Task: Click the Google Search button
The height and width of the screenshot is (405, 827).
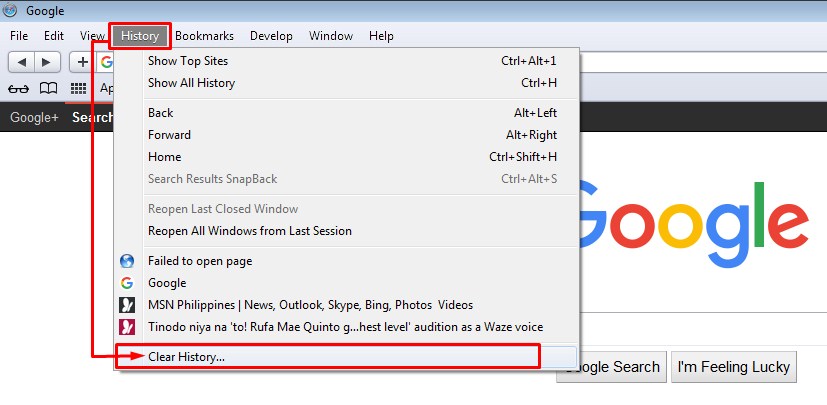Action: click(612, 367)
